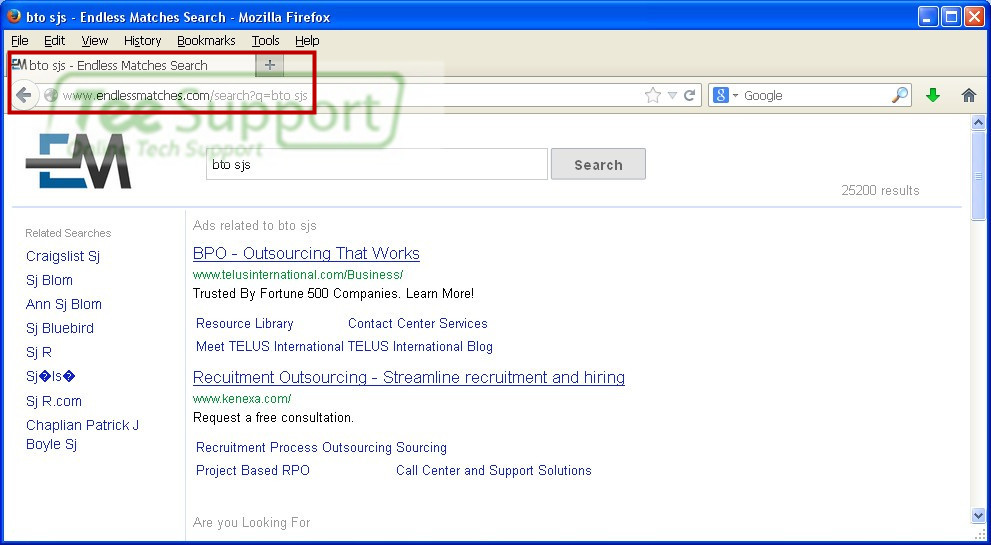Bookmark this page with the star icon
The height and width of the screenshot is (545, 991).
coord(653,95)
